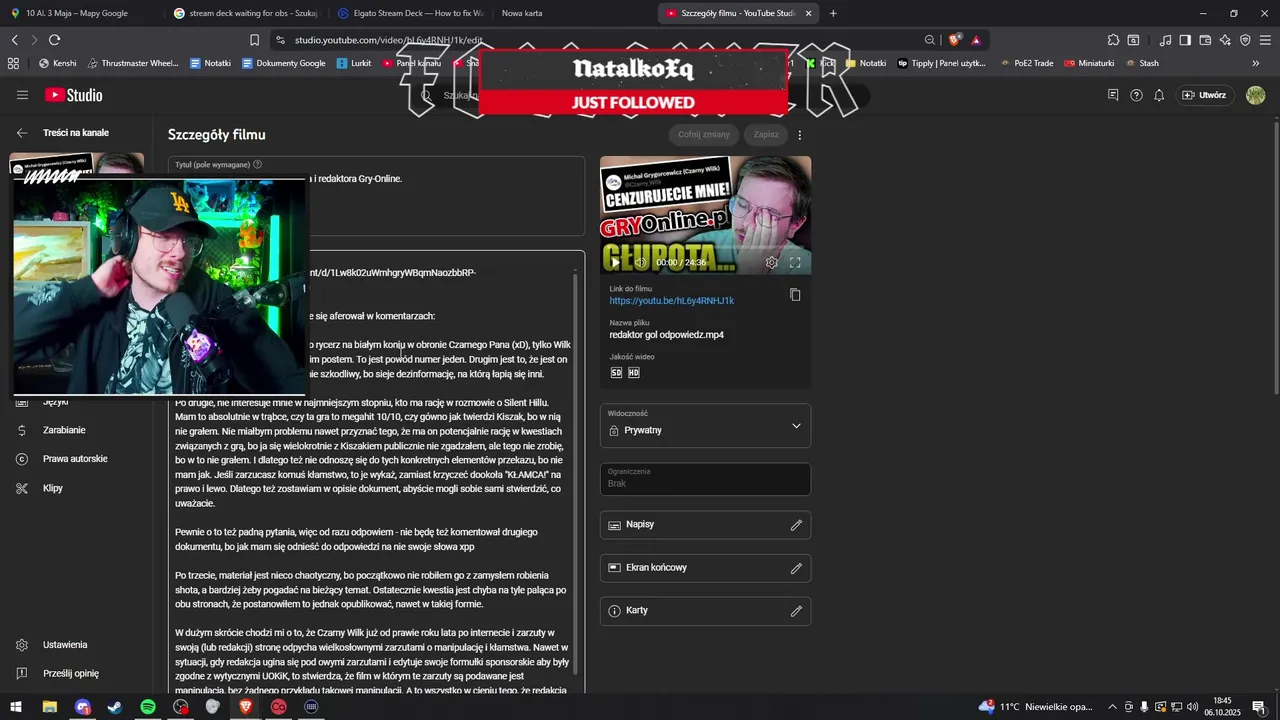Open Napisy section

pyautogui.click(x=705, y=525)
